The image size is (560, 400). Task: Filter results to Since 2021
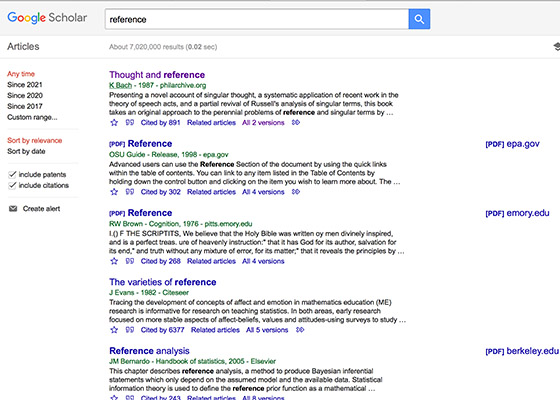click(25, 85)
